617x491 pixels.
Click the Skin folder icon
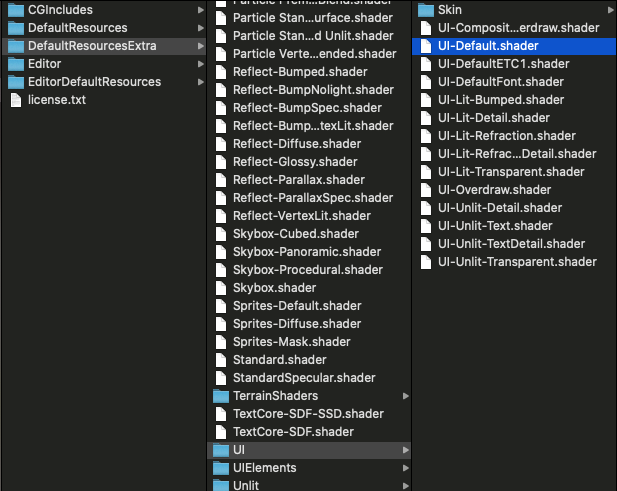(x=426, y=10)
